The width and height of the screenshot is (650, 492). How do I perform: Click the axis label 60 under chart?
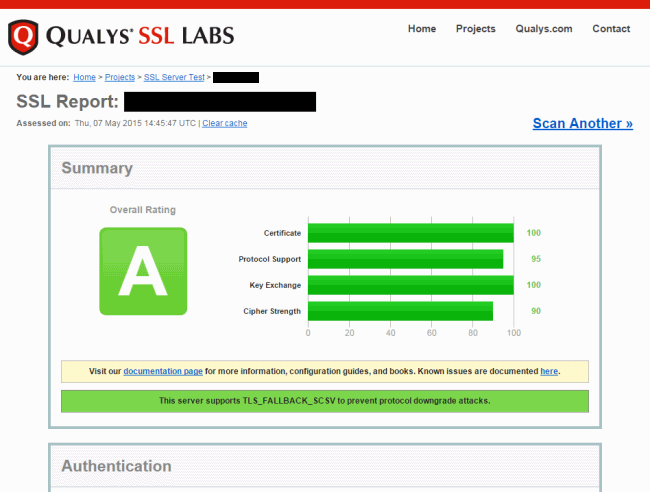[432, 333]
